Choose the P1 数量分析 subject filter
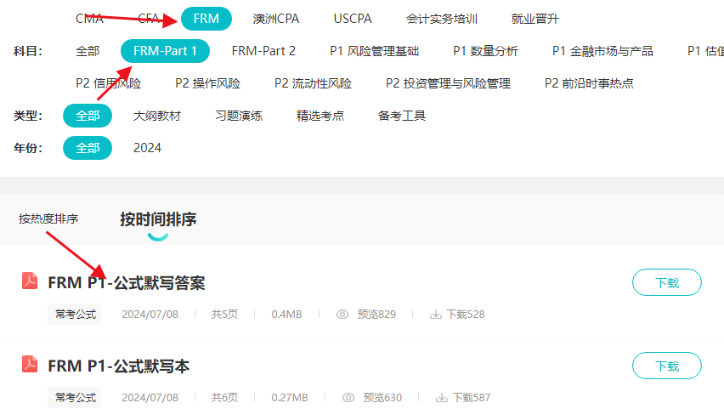 [486, 50]
